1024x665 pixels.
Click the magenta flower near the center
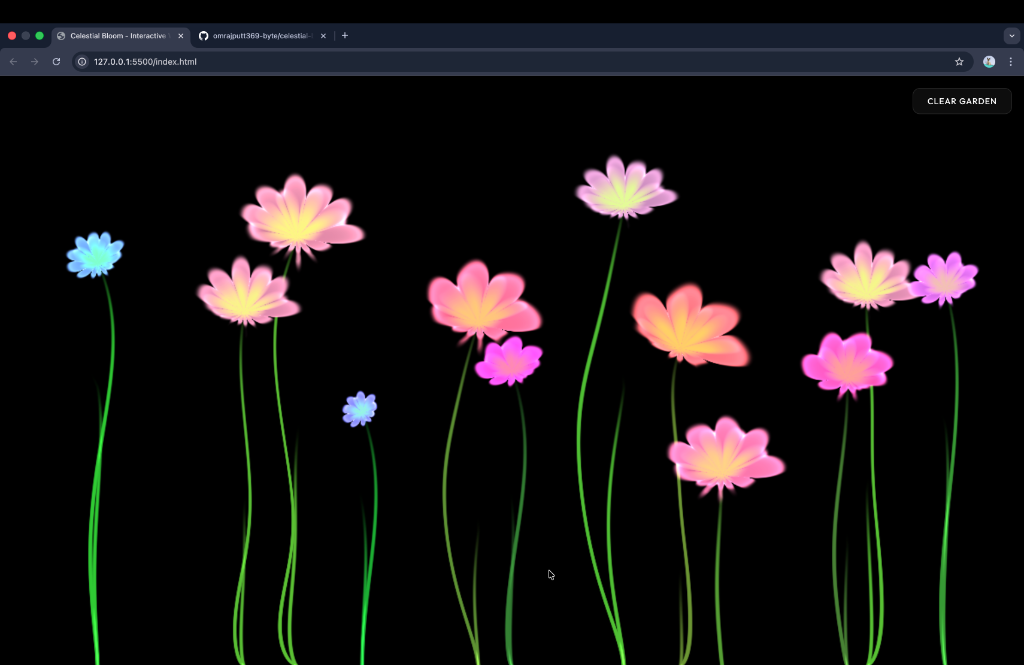pos(510,362)
